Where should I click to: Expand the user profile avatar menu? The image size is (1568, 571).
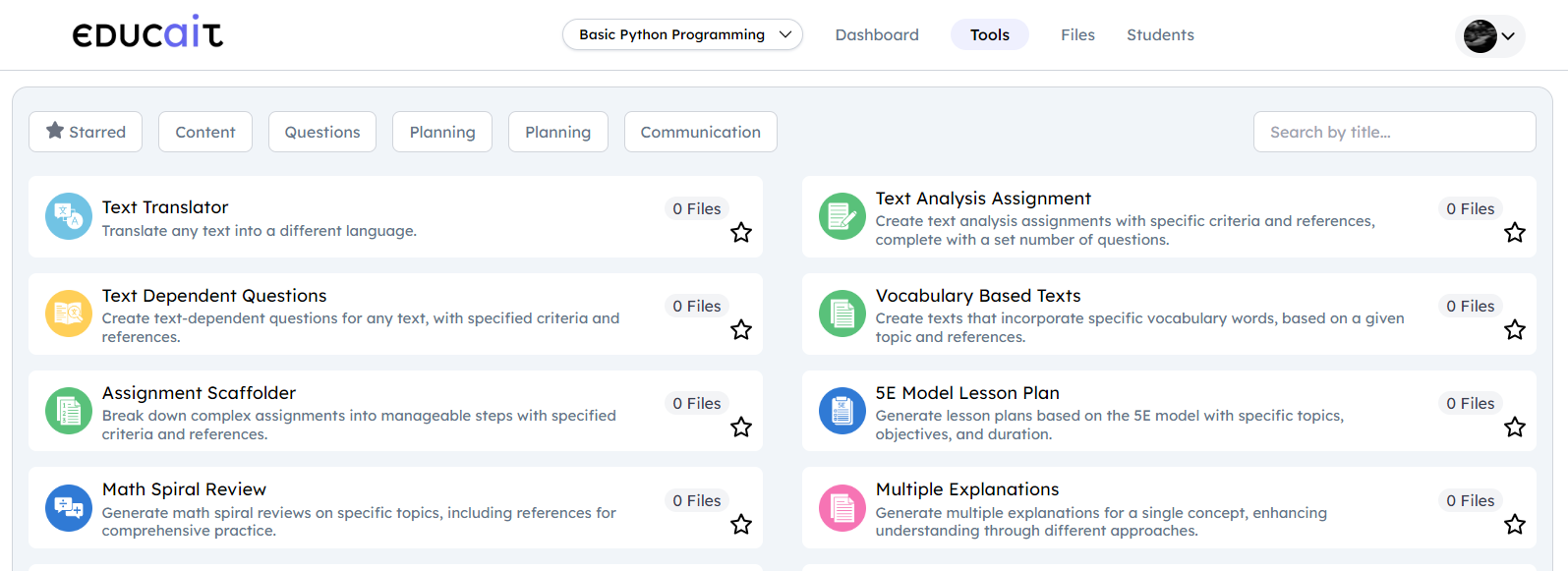pyautogui.click(x=1489, y=36)
